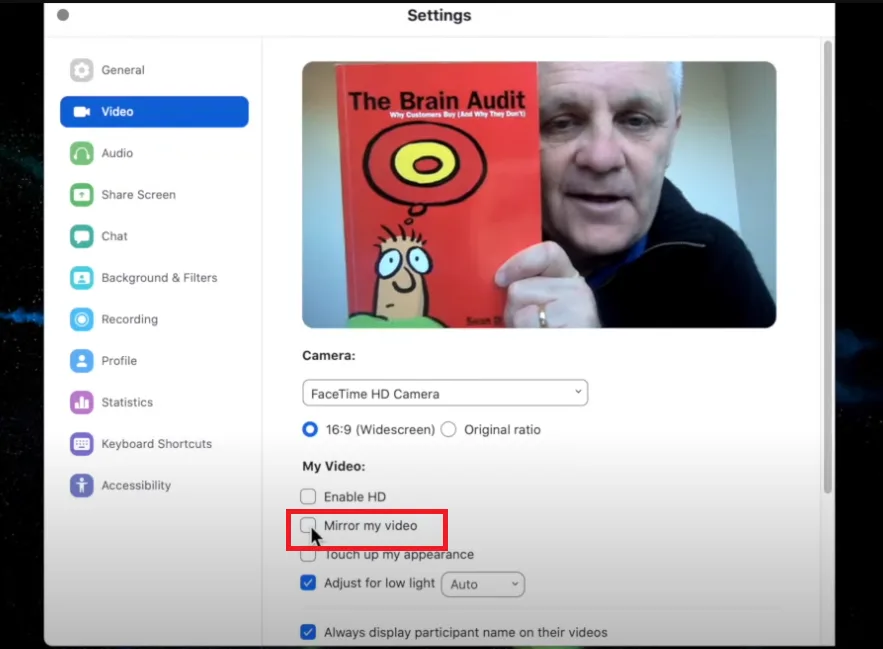Uncheck Adjust for low light
The width and height of the screenshot is (883, 649).
tap(308, 584)
